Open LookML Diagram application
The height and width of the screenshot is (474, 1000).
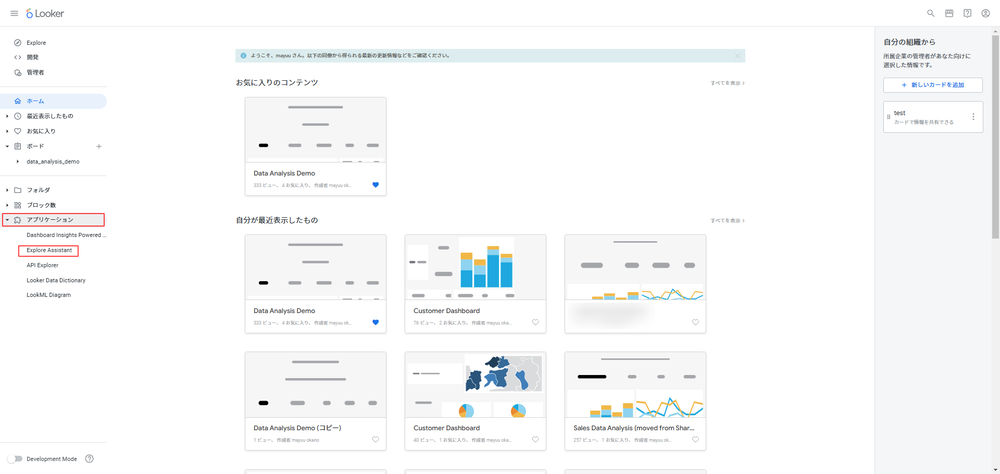[48, 295]
